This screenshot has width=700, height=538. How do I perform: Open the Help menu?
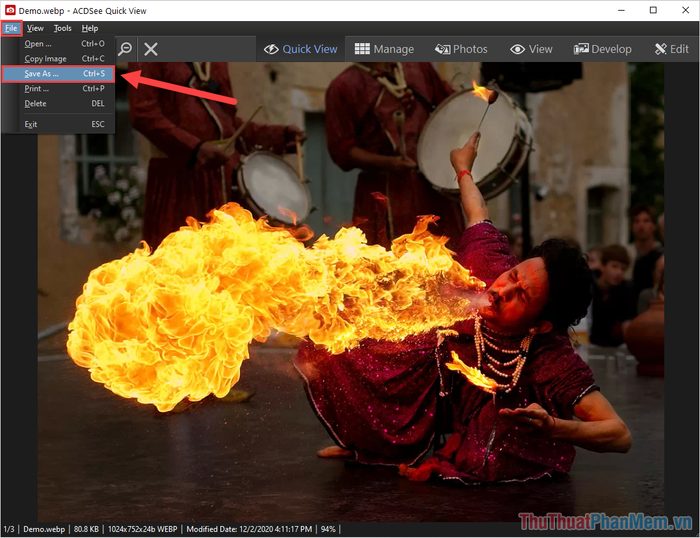[90, 28]
